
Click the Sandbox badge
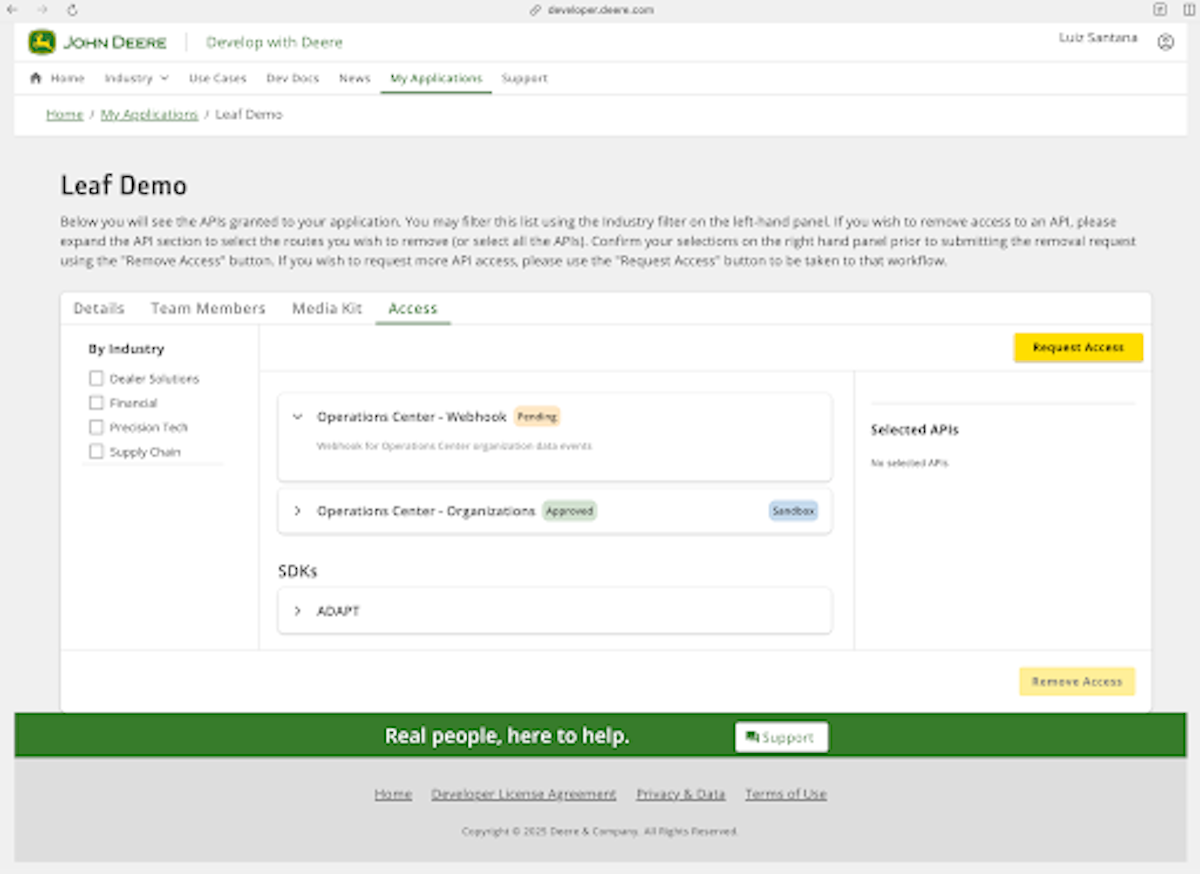[x=794, y=511]
